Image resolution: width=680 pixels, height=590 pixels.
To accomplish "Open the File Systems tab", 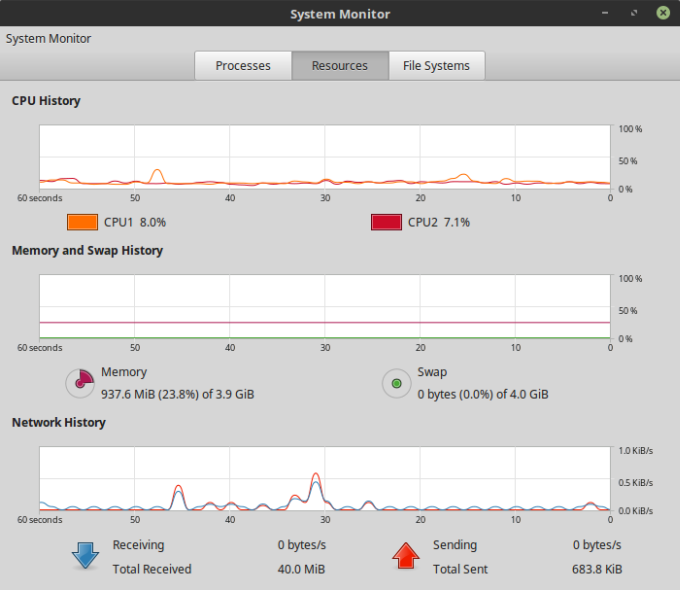I will pos(436,66).
